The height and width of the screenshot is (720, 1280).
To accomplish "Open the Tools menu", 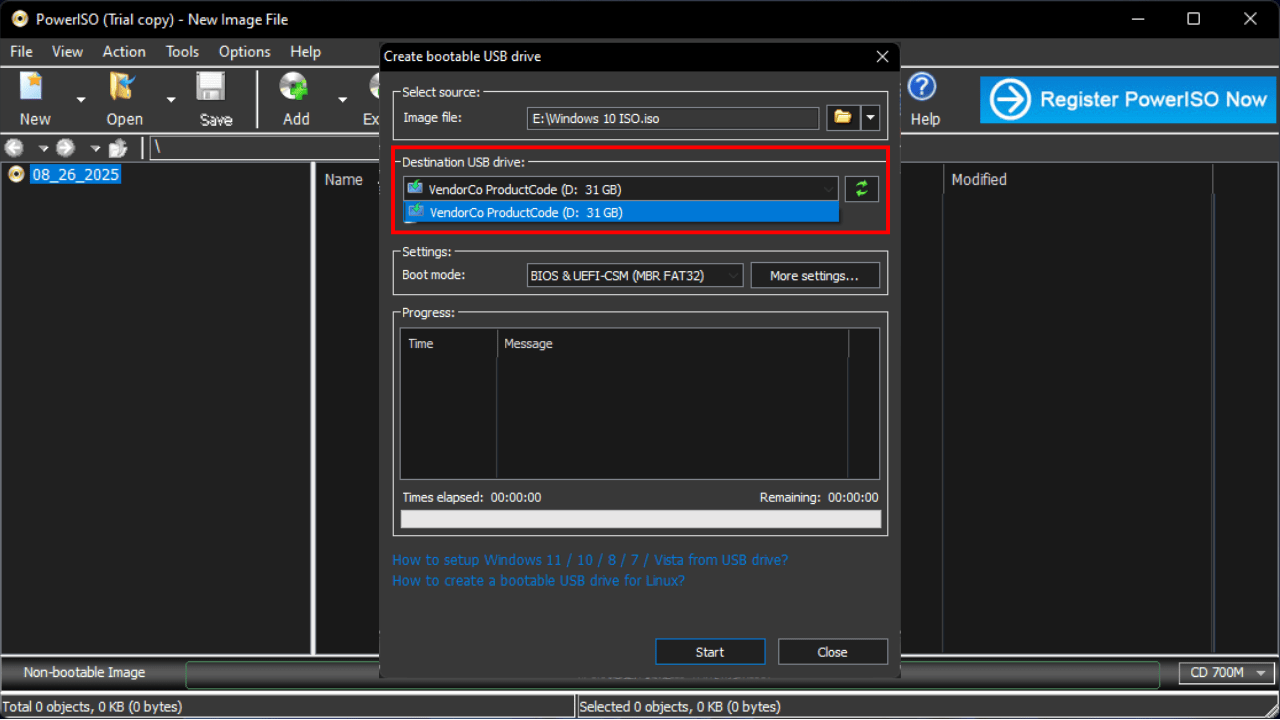I will [182, 51].
